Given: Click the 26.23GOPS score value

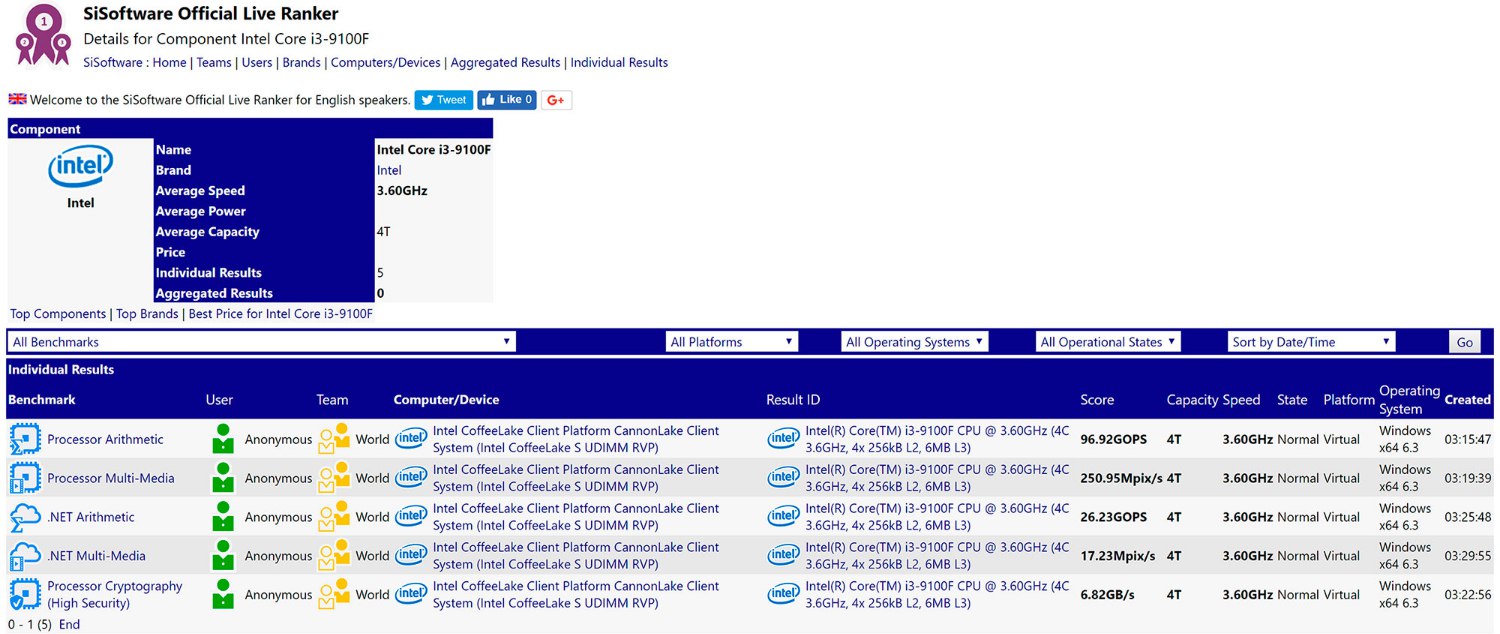Looking at the screenshot, I should pyautogui.click(x=1114, y=517).
